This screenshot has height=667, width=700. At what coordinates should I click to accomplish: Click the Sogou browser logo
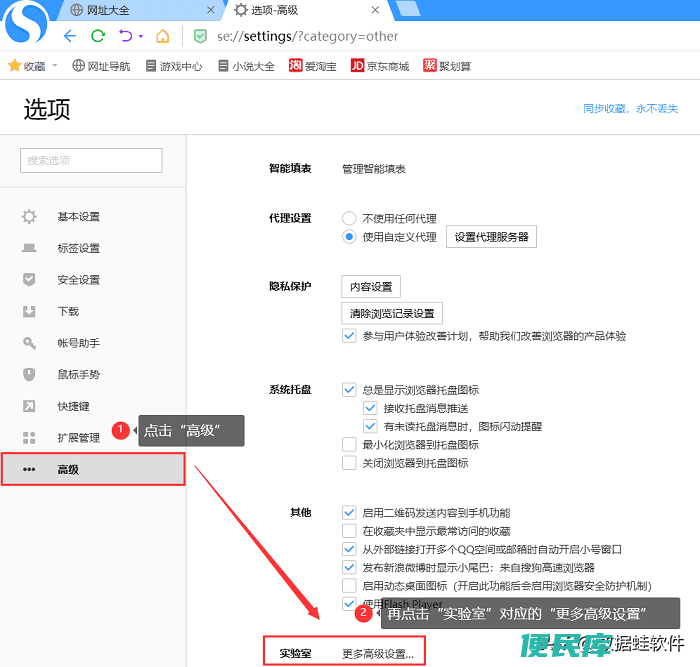click(x=25, y=22)
